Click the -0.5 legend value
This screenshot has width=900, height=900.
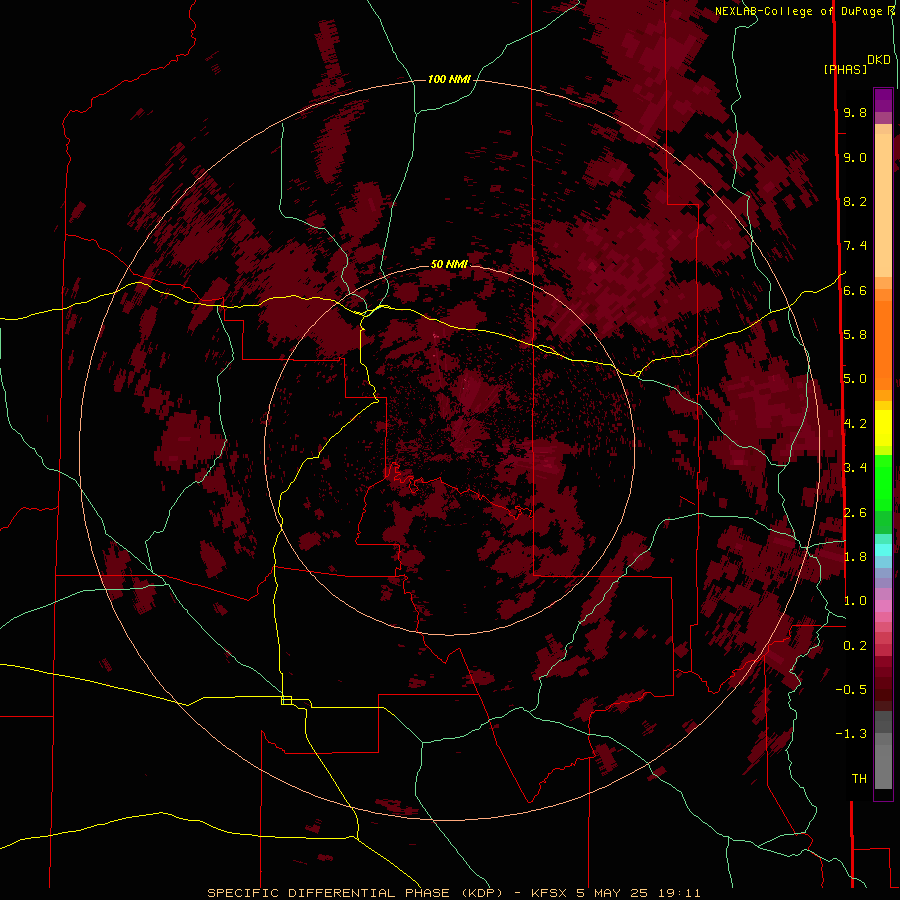coord(851,690)
